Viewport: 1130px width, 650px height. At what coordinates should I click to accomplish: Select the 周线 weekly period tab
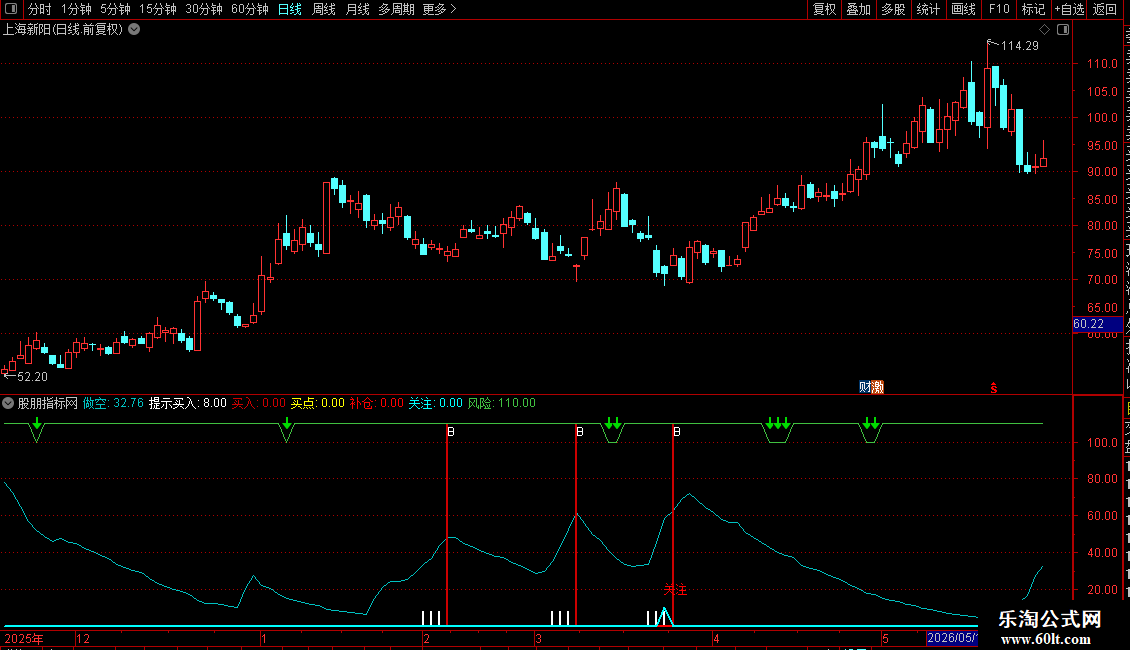(324, 9)
